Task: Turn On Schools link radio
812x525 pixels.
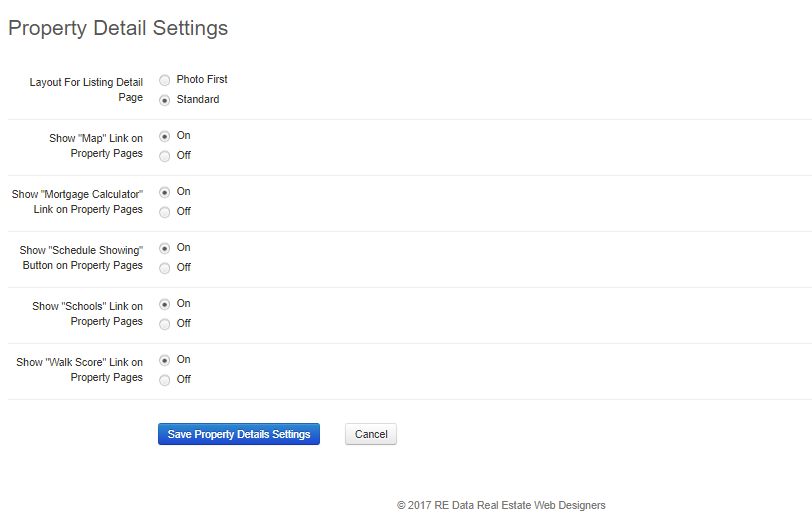Action: pyautogui.click(x=165, y=304)
